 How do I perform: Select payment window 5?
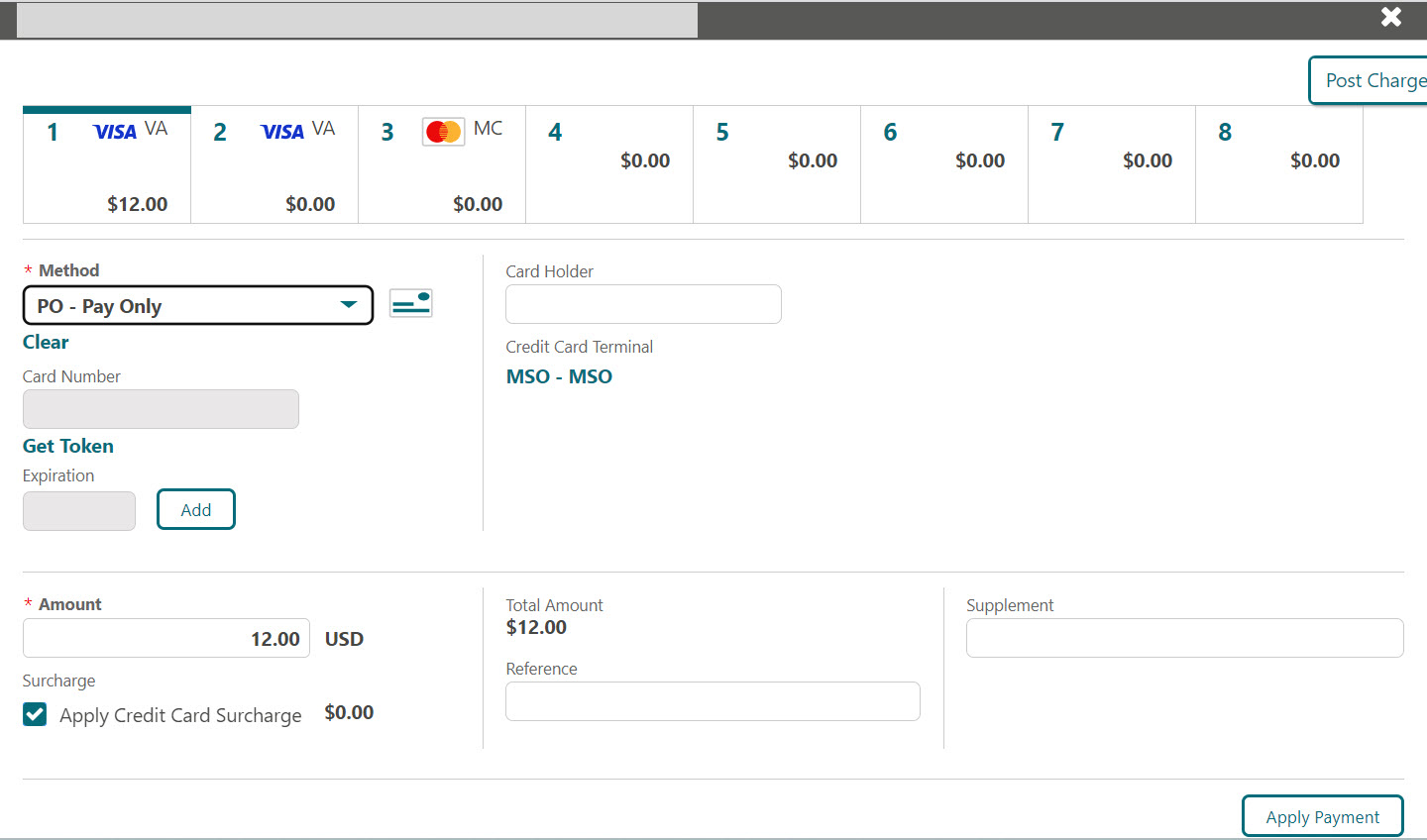[x=776, y=163]
